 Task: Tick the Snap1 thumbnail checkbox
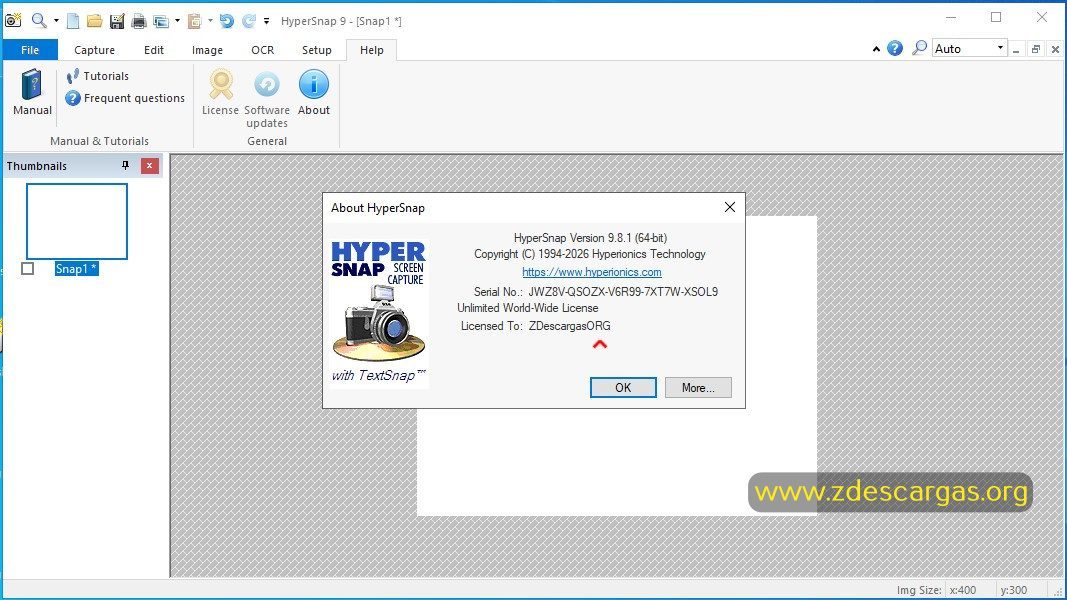point(27,269)
